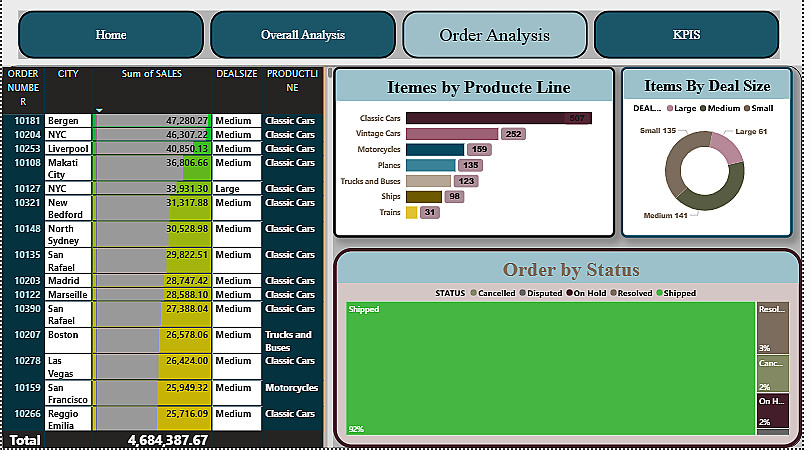Image resolution: width=810 pixels, height=450 pixels.
Task: Open the Home page button
Action: coord(111,35)
